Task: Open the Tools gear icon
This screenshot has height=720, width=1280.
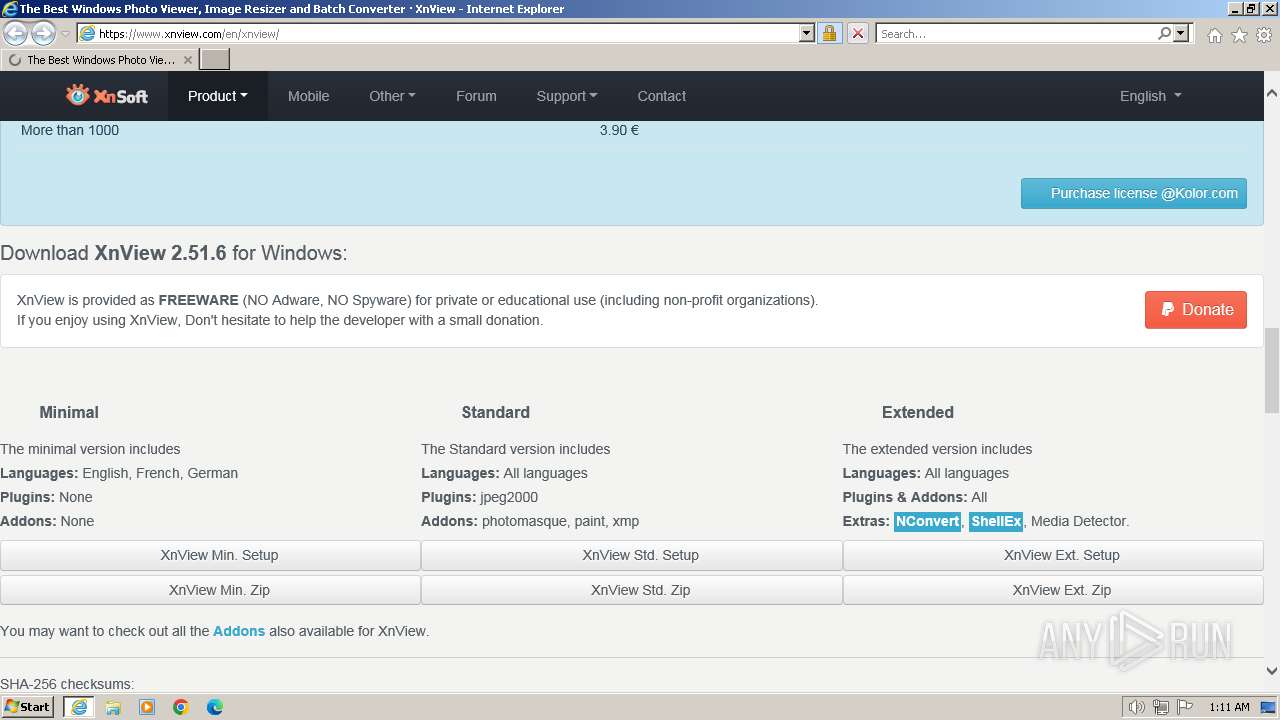Action: [1264, 35]
